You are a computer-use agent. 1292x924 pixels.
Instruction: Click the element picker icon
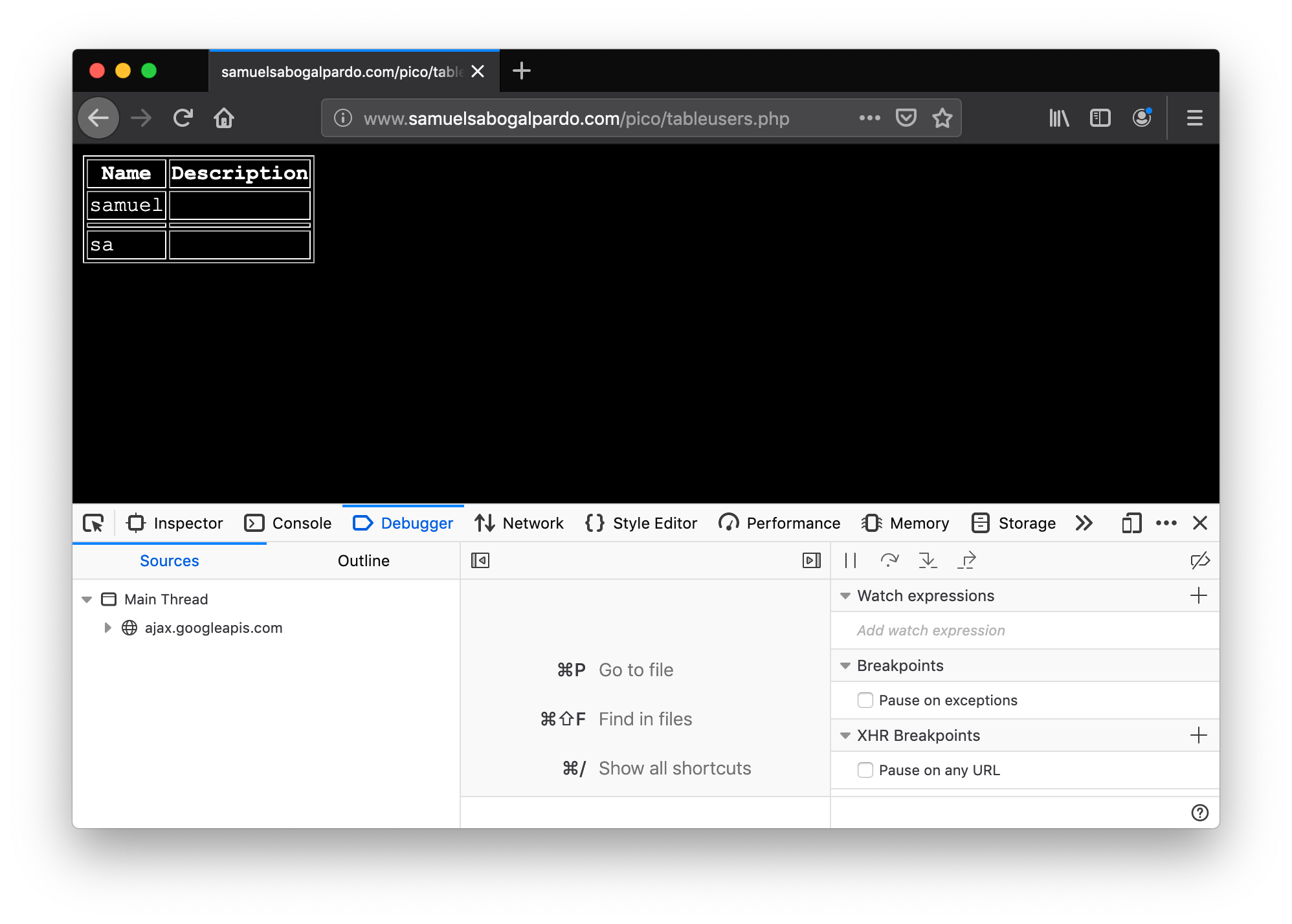point(94,523)
